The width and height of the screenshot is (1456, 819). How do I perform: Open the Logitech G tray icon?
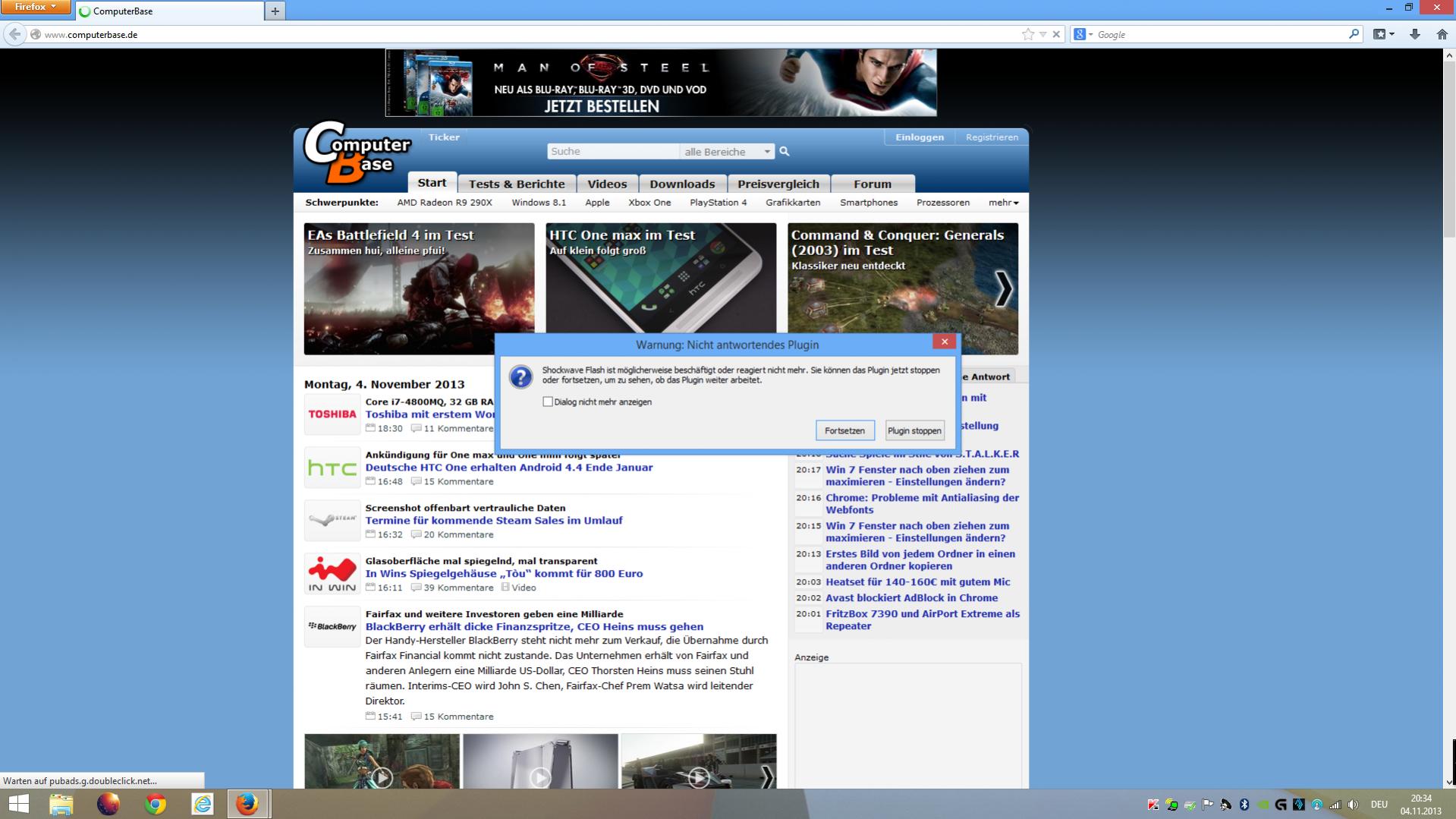click(x=1281, y=805)
